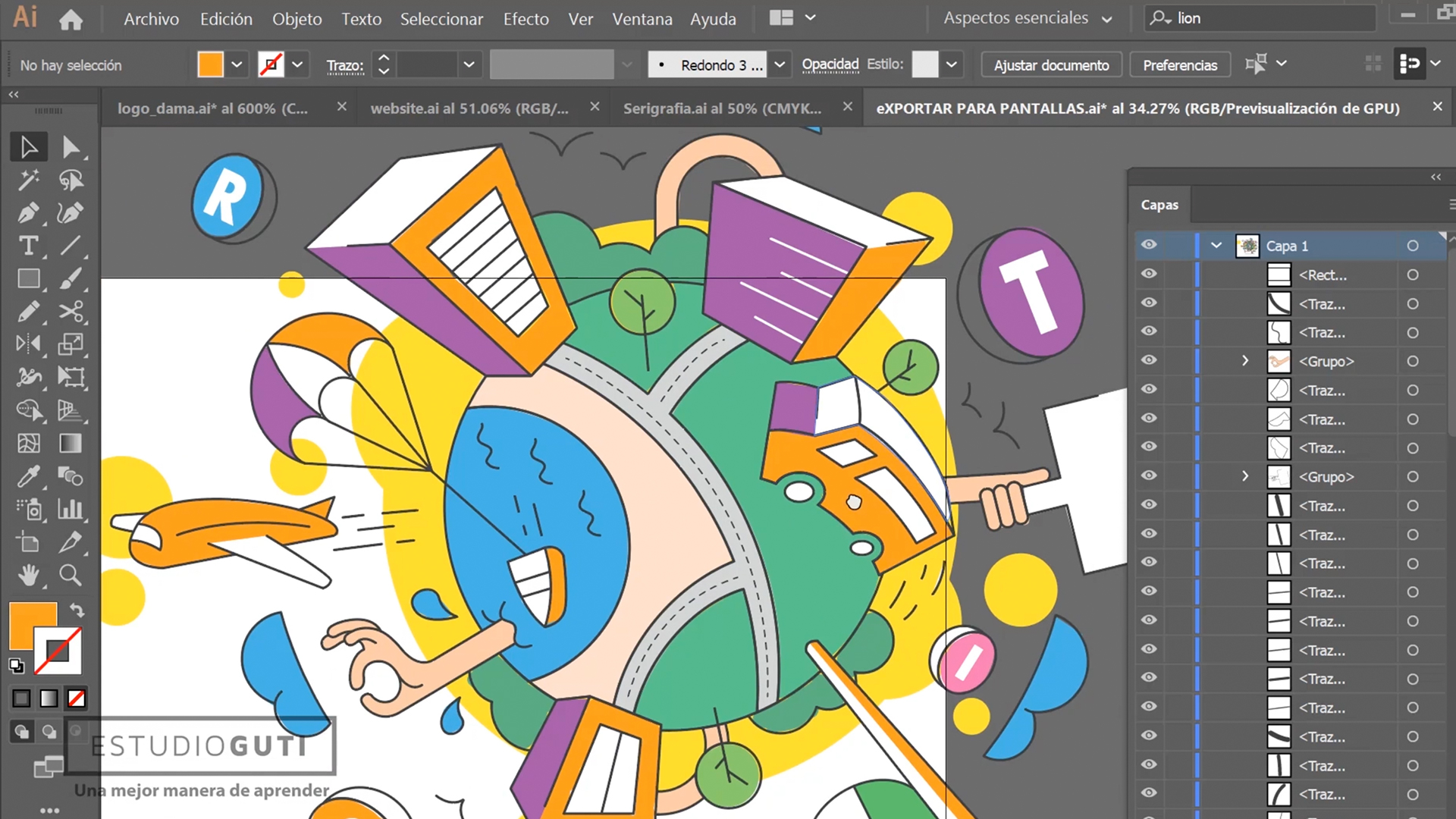Viewport: 1456px width, 819px height.
Task: Target the Capa 1 layer circle
Action: tap(1413, 246)
